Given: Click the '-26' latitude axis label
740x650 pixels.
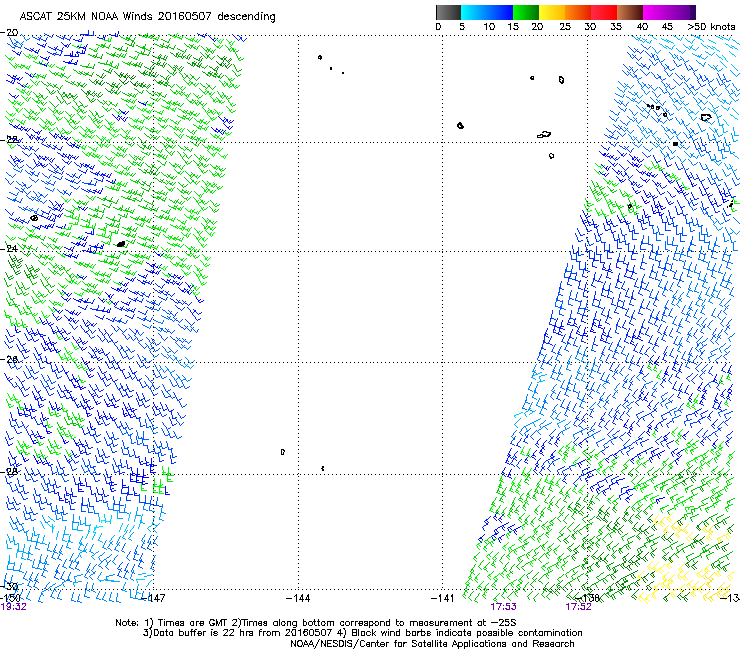Looking at the screenshot, I should click(x=9, y=359).
